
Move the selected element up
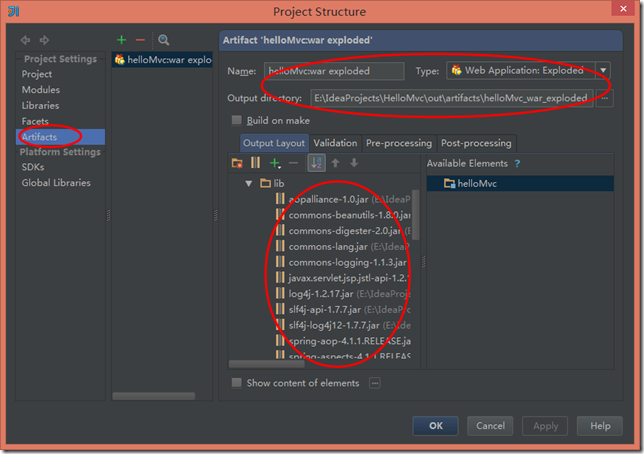336,163
